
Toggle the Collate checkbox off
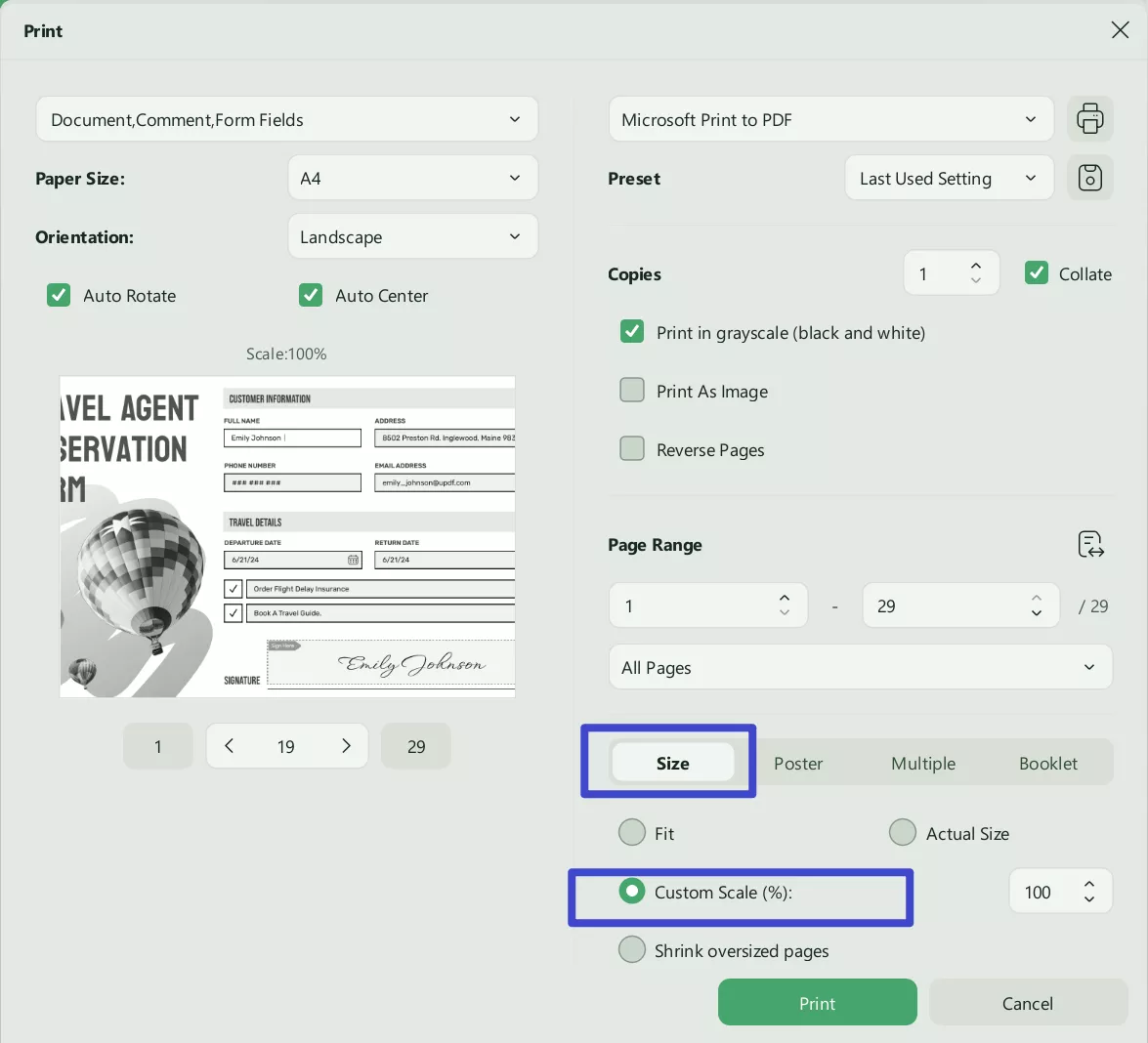[1037, 273]
